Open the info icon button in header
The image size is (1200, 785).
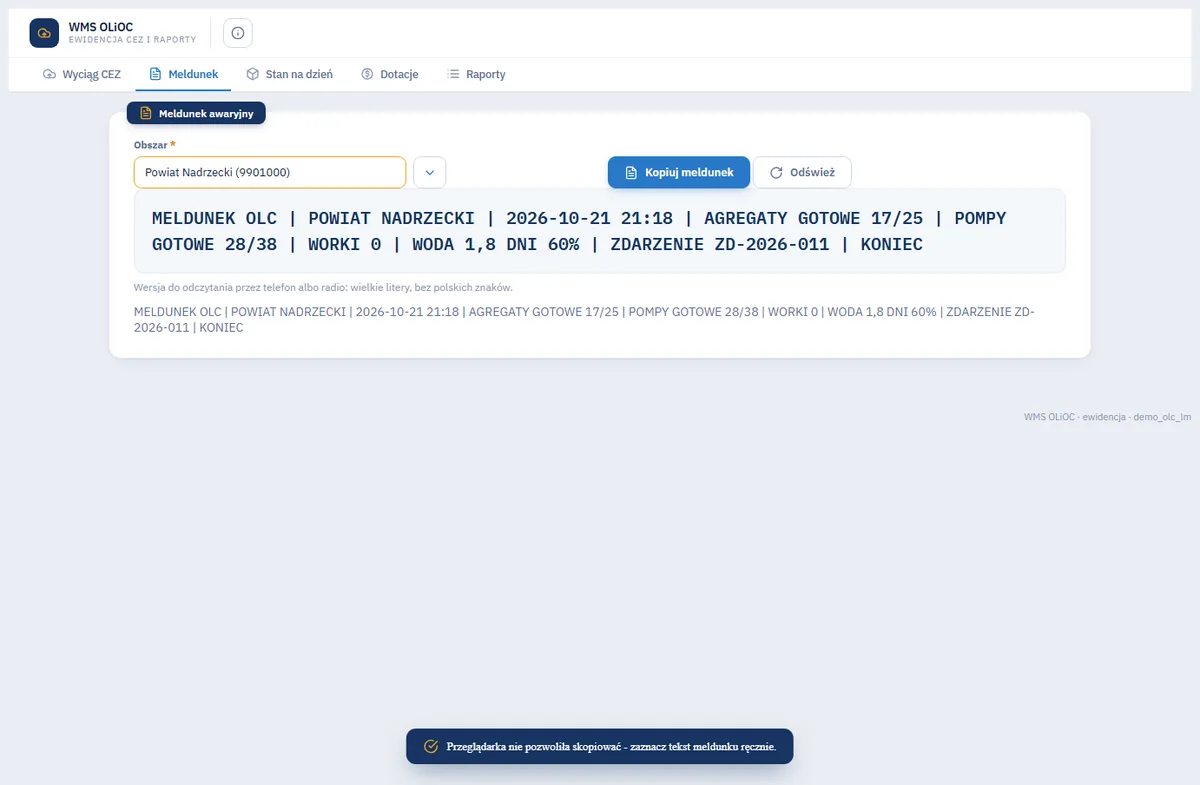coord(238,33)
